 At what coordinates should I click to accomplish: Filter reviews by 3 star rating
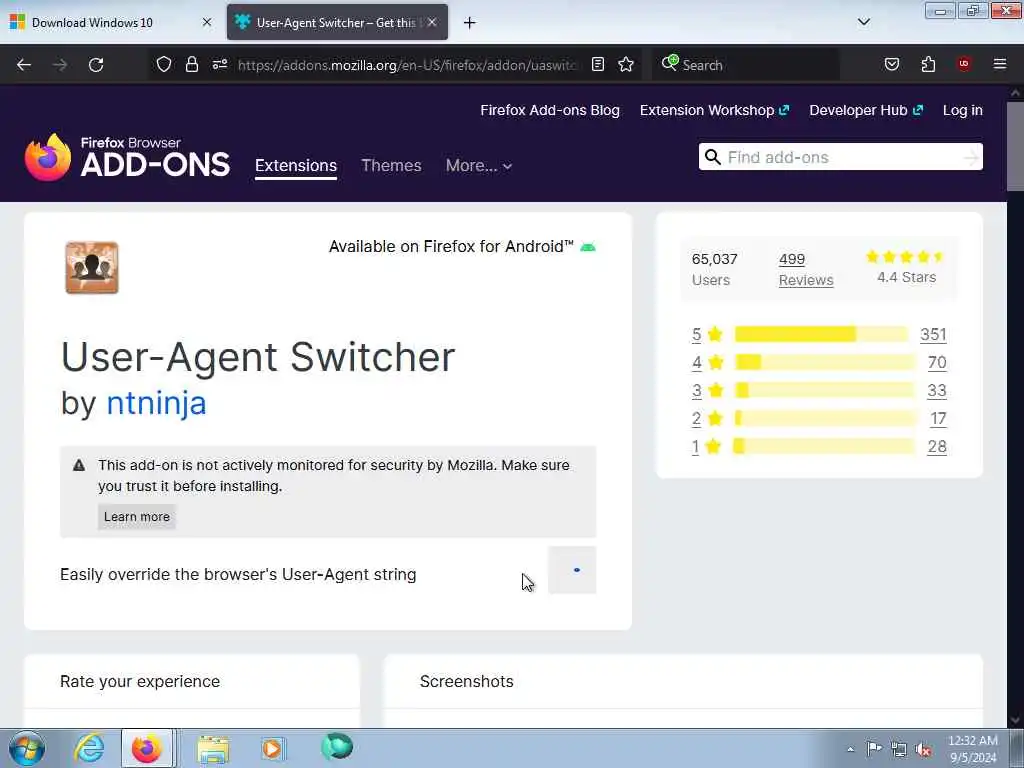coord(707,391)
